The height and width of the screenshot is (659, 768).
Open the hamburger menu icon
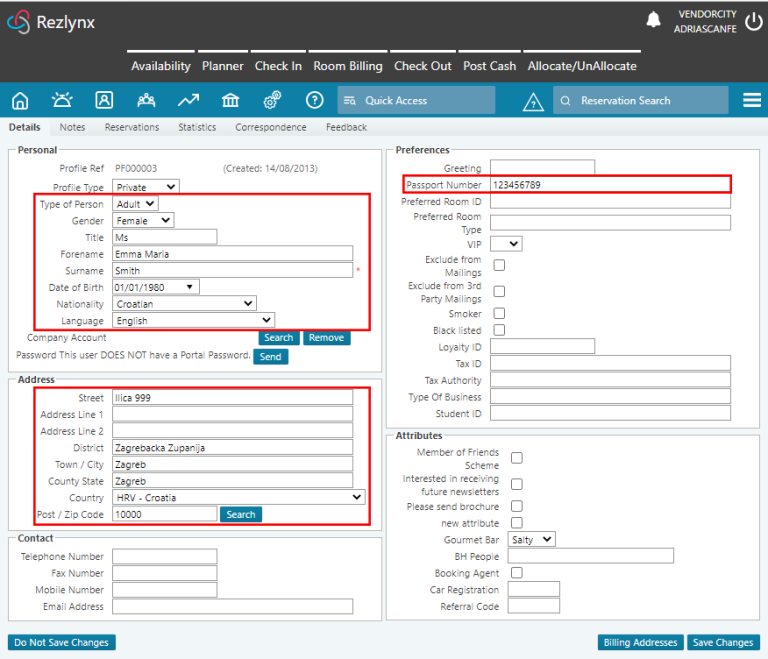[752, 100]
